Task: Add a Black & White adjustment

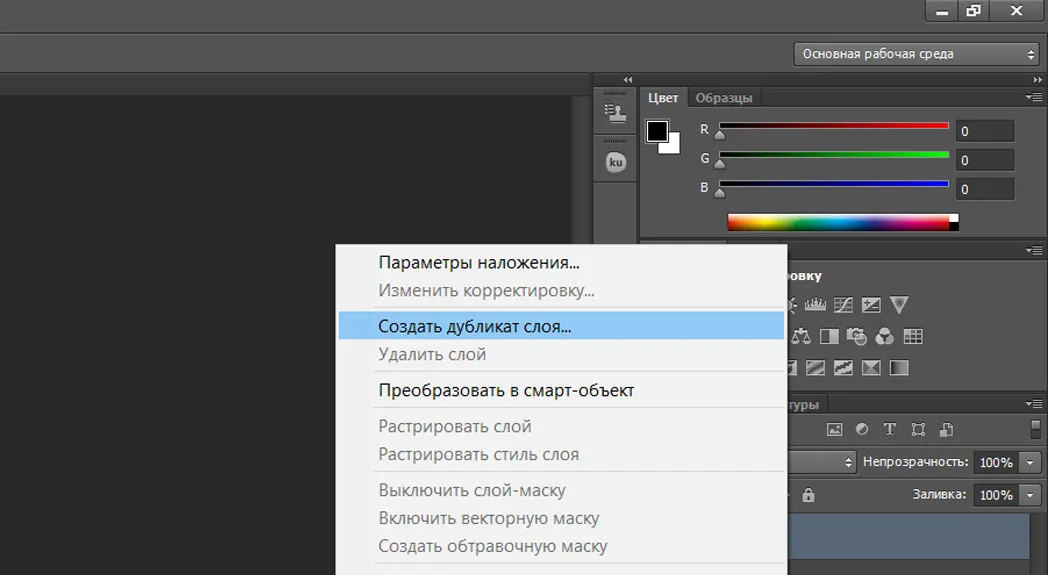Action: [x=829, y=336]
